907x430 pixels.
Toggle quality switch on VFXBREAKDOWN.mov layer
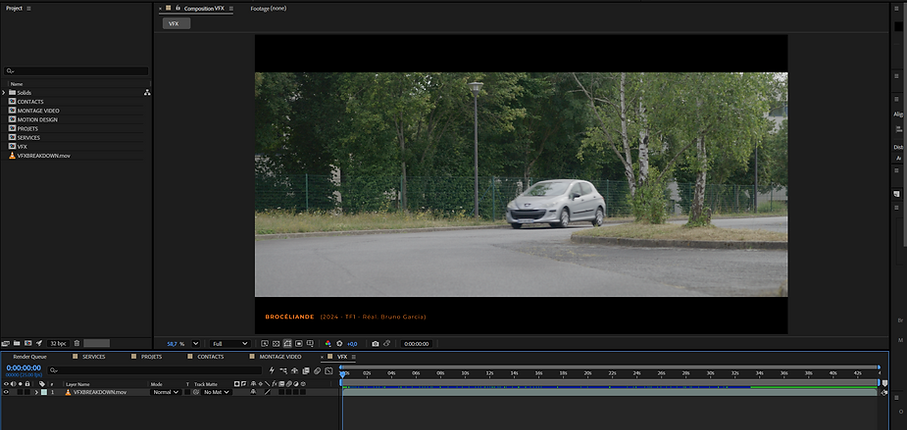click(267, 392)
